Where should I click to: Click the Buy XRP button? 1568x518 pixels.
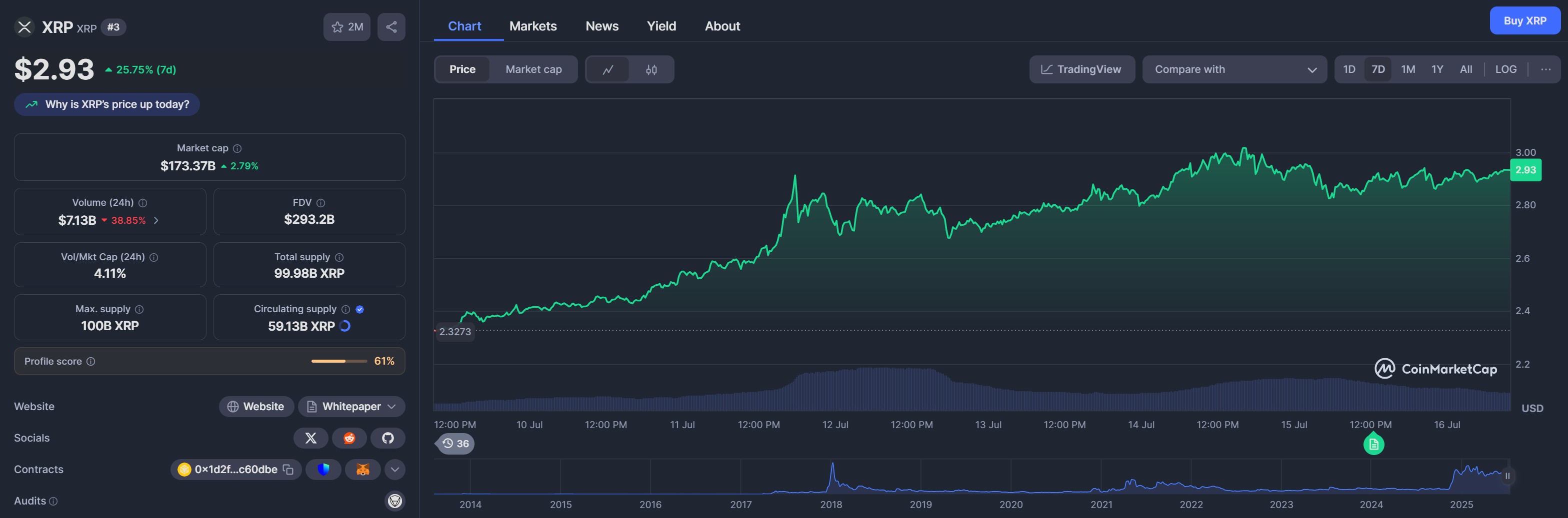(1525, 20)
